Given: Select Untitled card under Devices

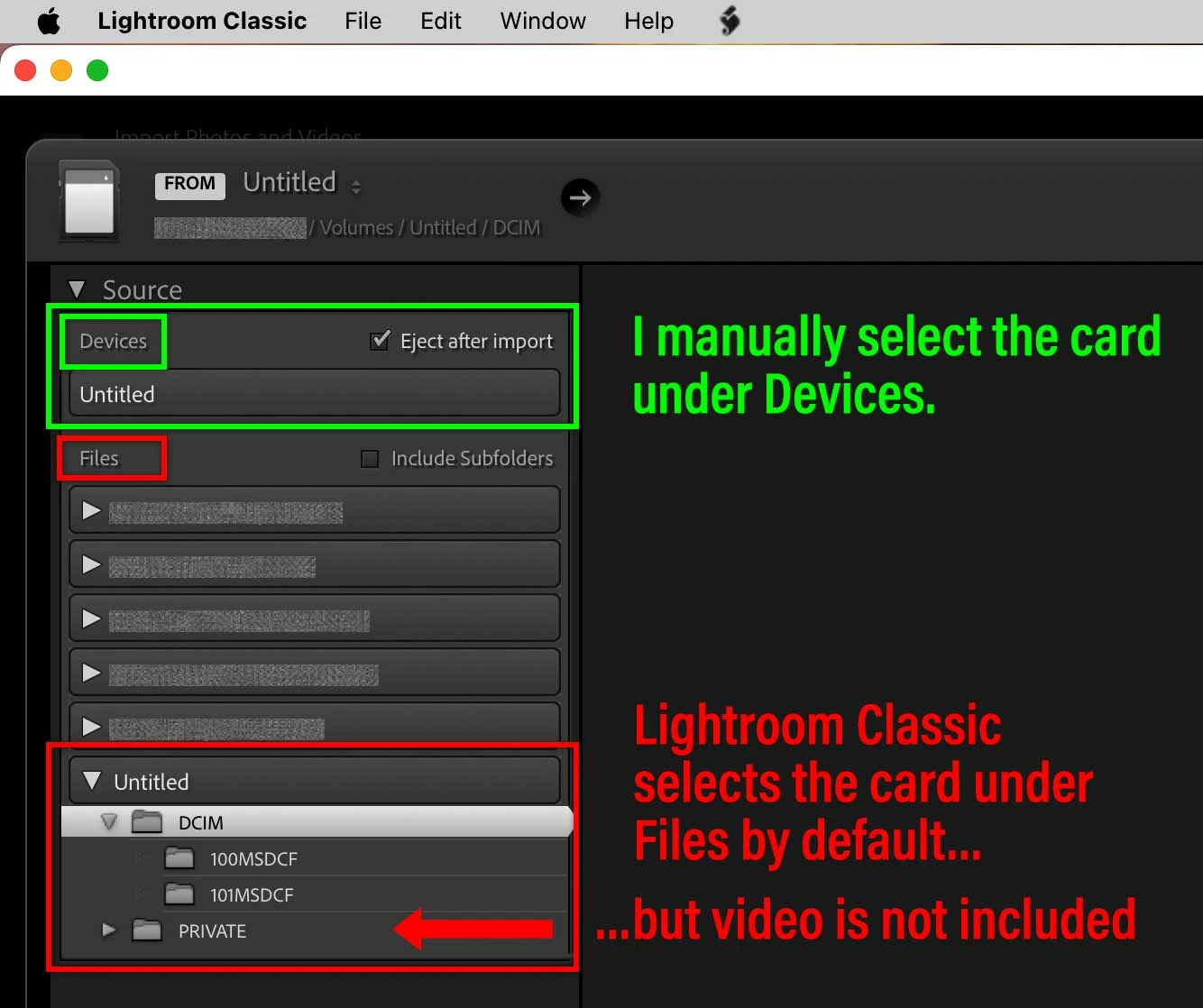Looking at the screenshot, I should click(x=315, y=394).
